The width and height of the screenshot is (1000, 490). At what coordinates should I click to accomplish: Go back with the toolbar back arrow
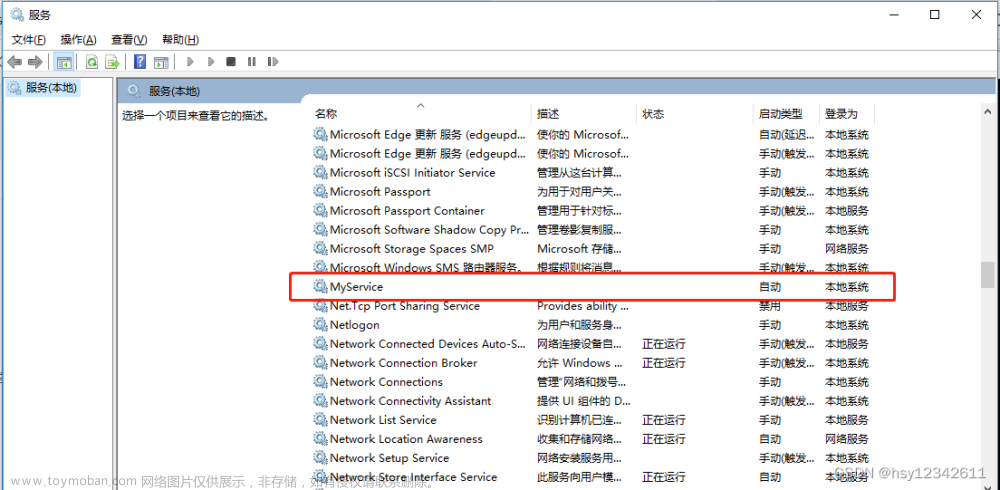(15, 62)
